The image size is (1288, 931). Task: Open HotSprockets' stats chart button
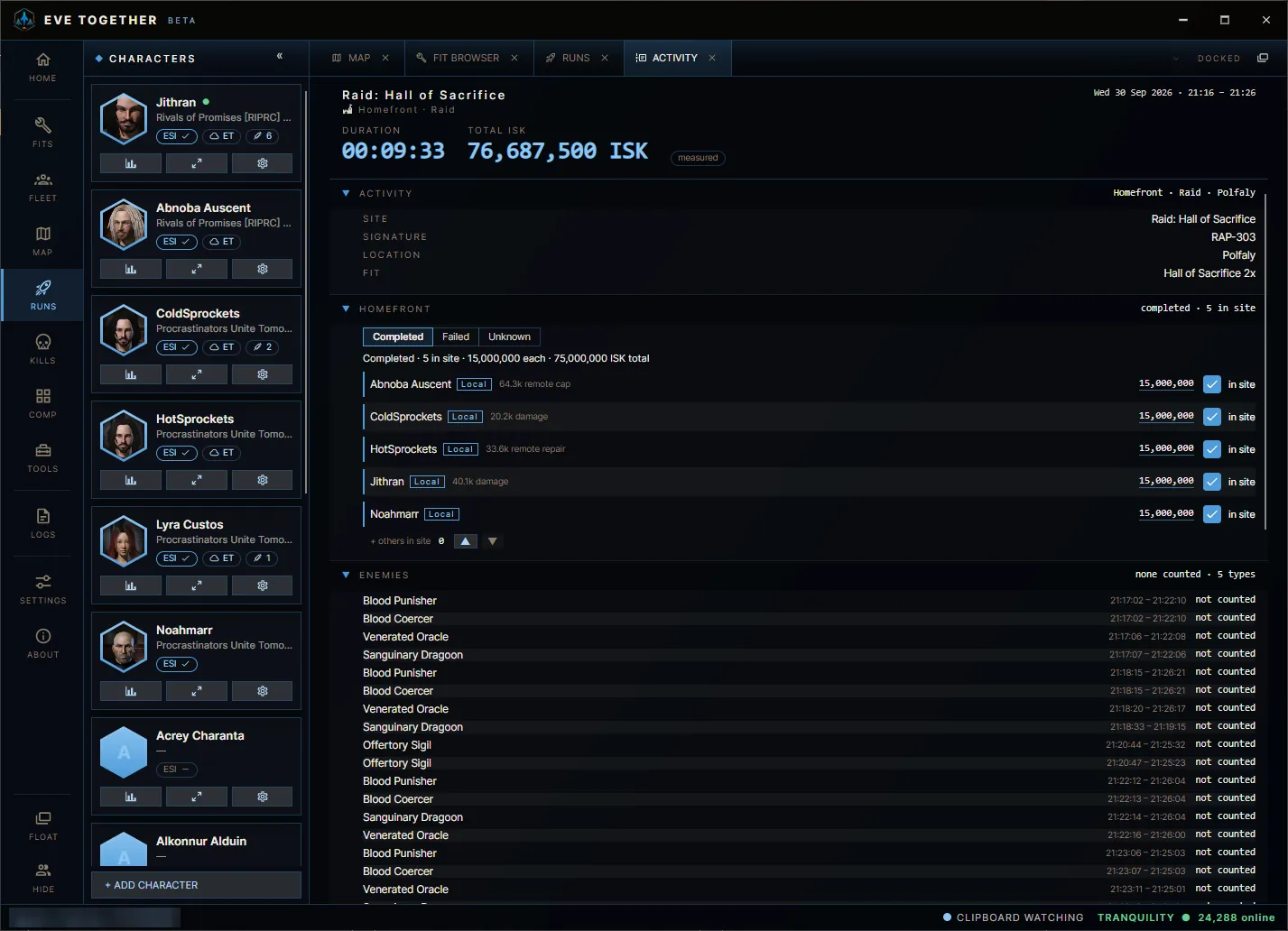(131, 480)
